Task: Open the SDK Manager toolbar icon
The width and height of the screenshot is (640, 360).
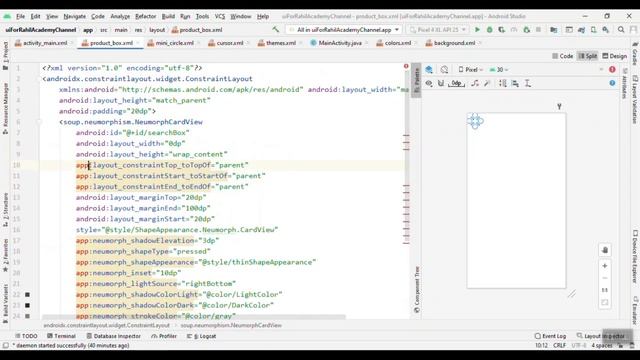Action: tap(605, 30)
